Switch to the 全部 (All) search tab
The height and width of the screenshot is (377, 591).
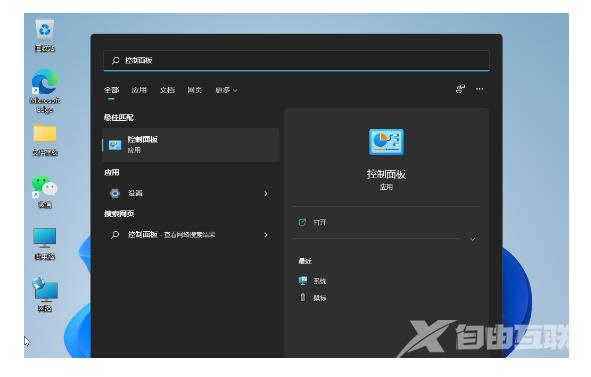point(111,90)
